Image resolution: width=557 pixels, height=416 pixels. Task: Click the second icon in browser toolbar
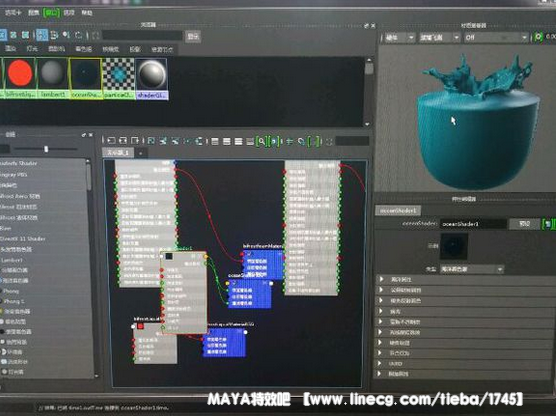coord(13,35)
